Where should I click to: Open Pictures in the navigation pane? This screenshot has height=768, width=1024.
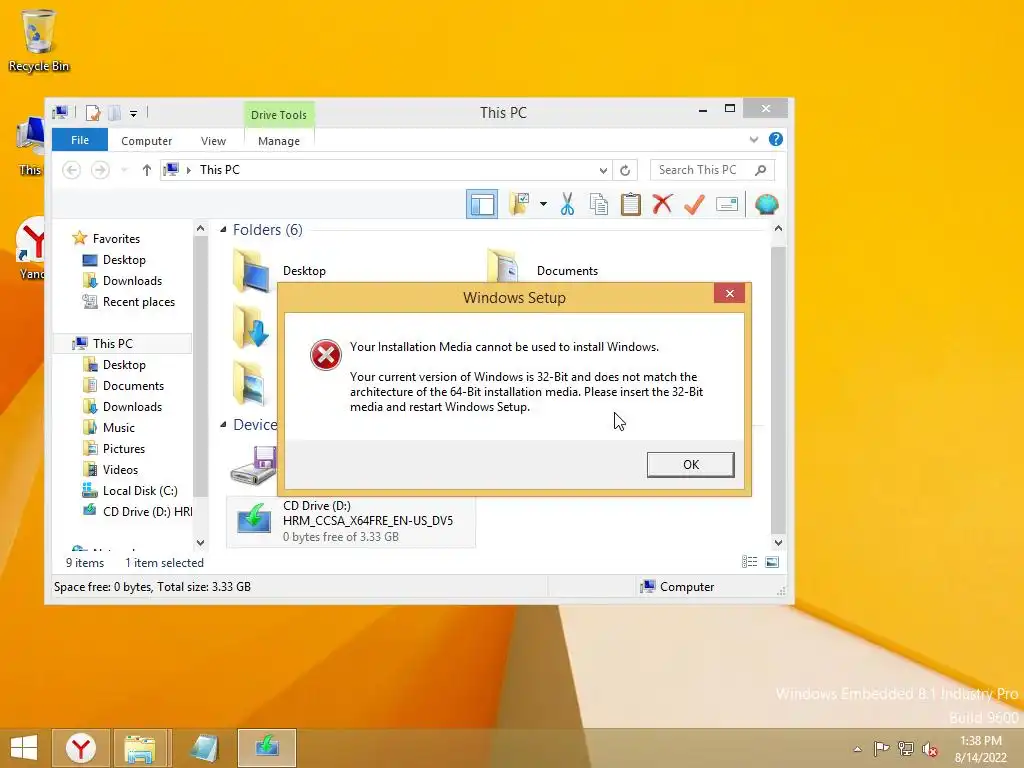(x=123, y=449)
